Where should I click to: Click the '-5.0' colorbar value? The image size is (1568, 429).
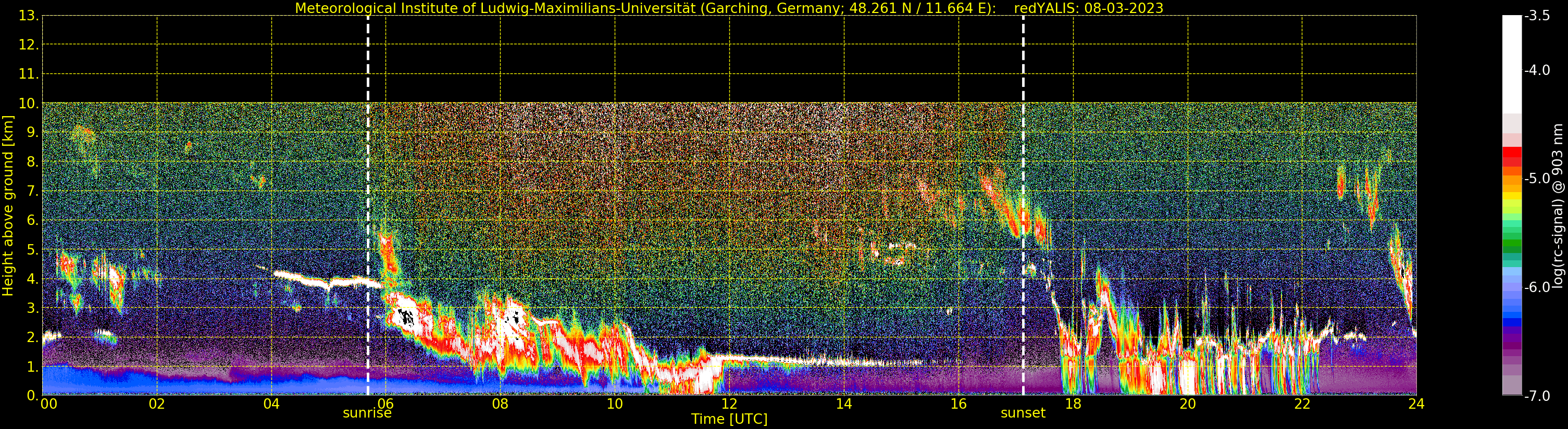1537,178
